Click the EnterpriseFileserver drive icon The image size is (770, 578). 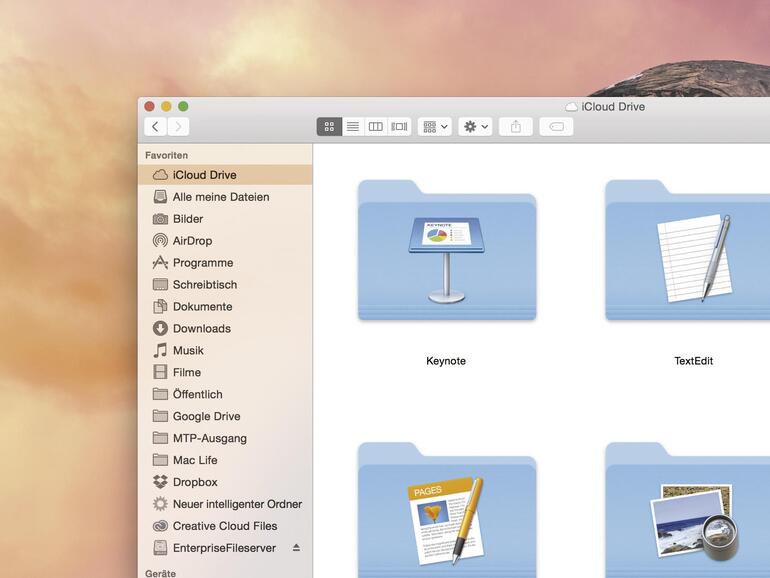coord(160,548)
